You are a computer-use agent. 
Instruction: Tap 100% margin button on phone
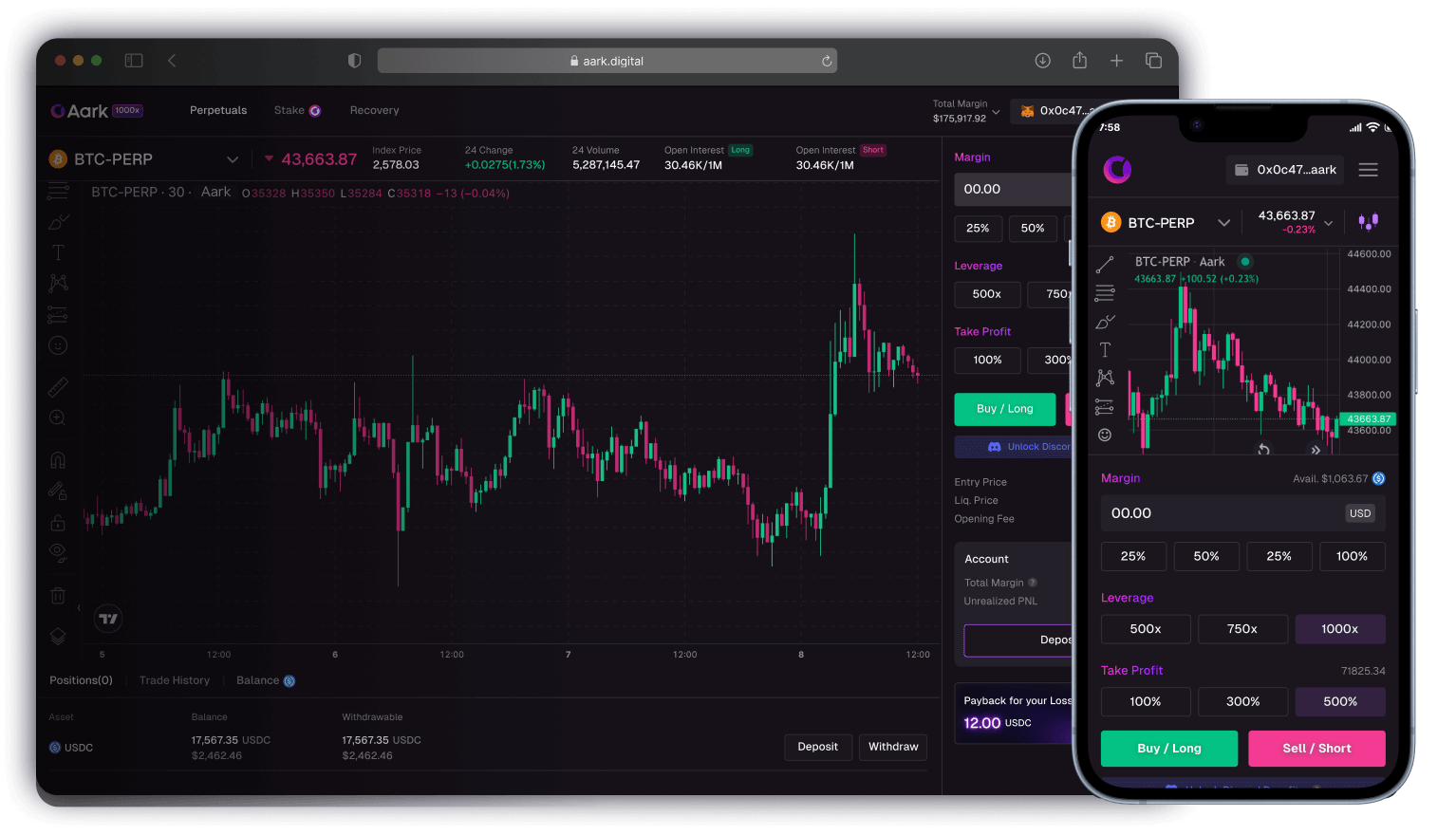pos(1352,556)
